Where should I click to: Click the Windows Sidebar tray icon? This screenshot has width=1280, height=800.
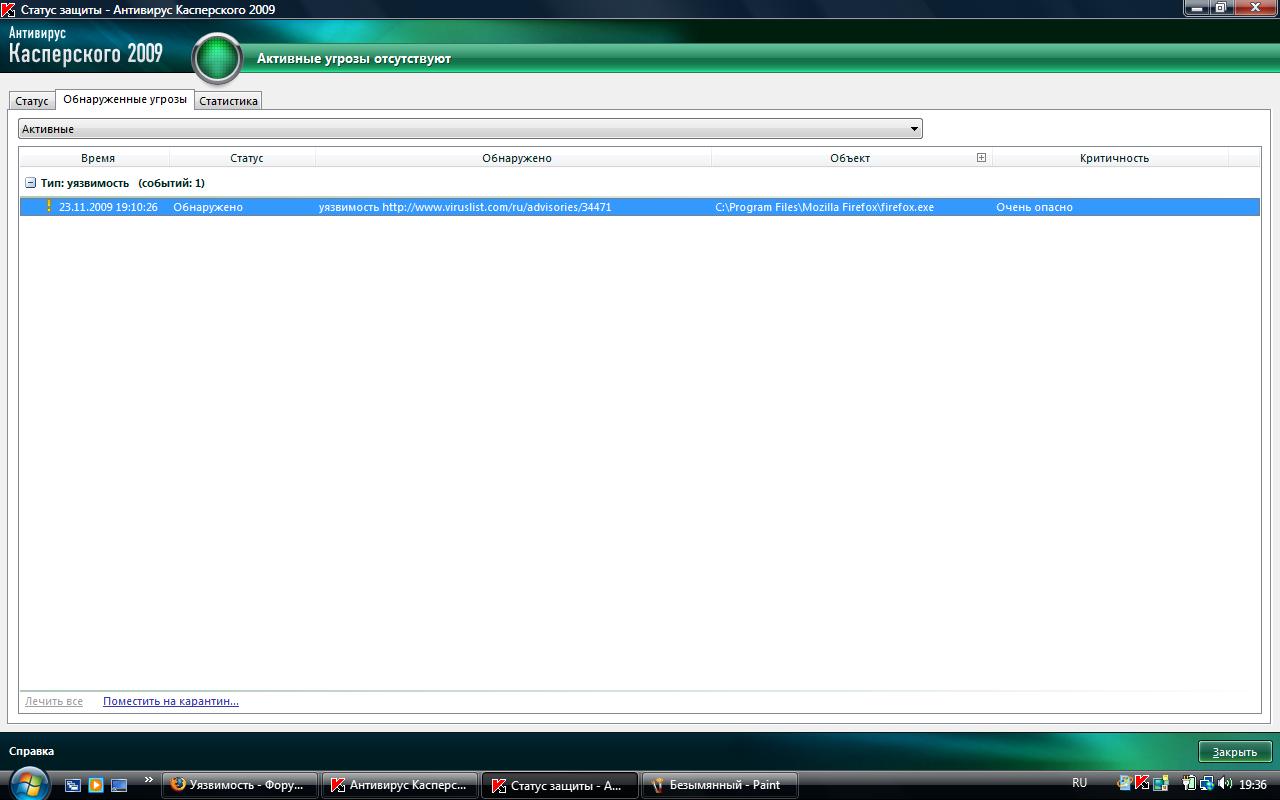1160,784
